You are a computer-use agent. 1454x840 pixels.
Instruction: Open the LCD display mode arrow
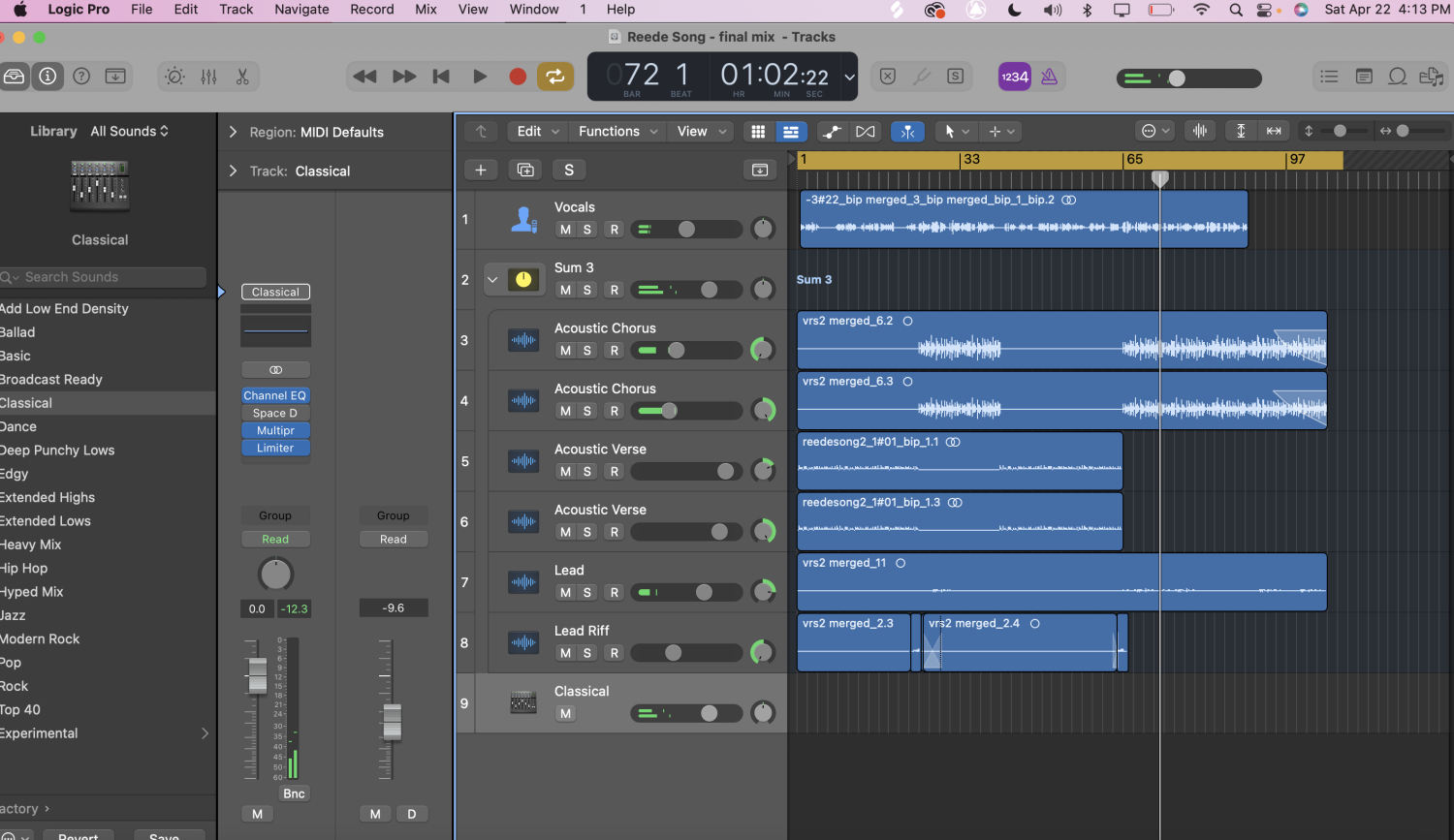coord(849,77)
